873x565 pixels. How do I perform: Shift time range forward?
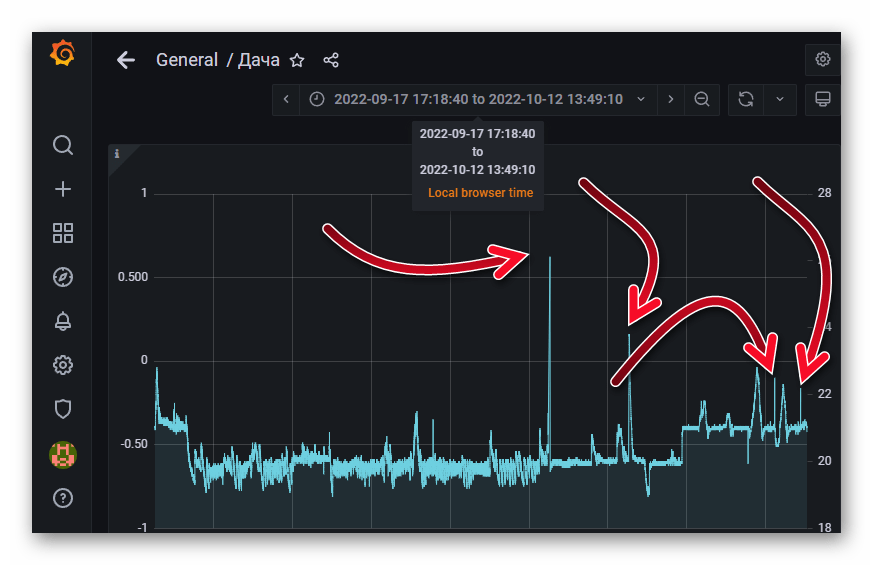click(670, 99)
